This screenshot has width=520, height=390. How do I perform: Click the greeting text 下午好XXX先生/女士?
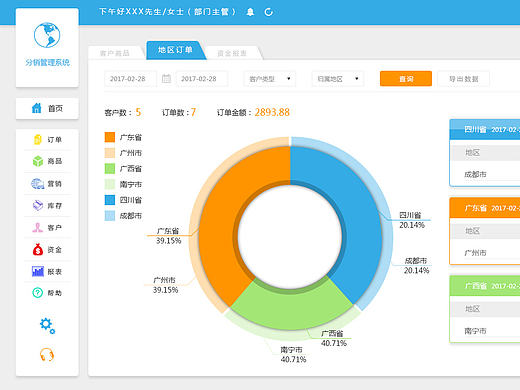[x=141, y=12]
